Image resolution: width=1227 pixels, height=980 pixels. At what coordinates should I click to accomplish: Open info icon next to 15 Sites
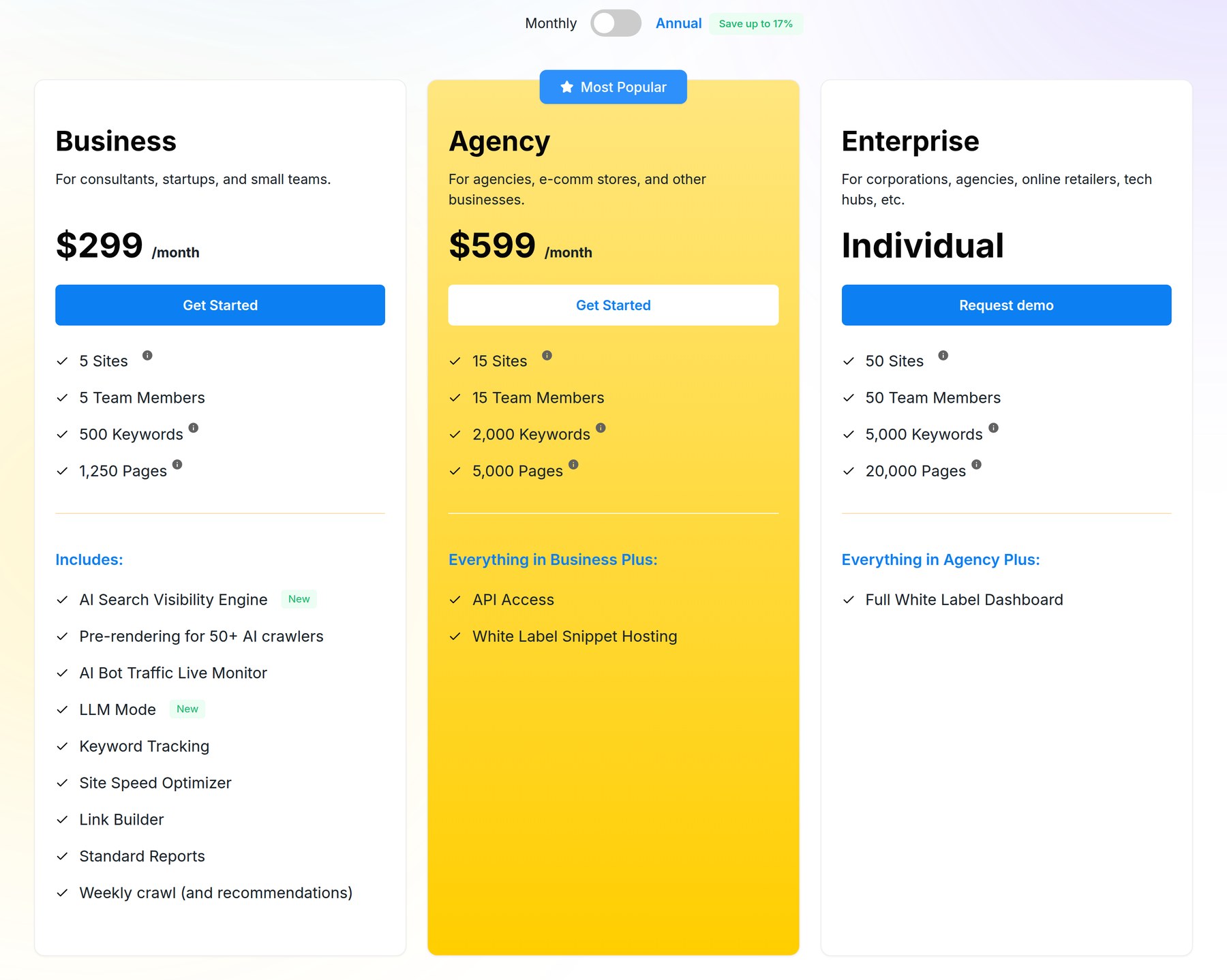coord(547,356)
